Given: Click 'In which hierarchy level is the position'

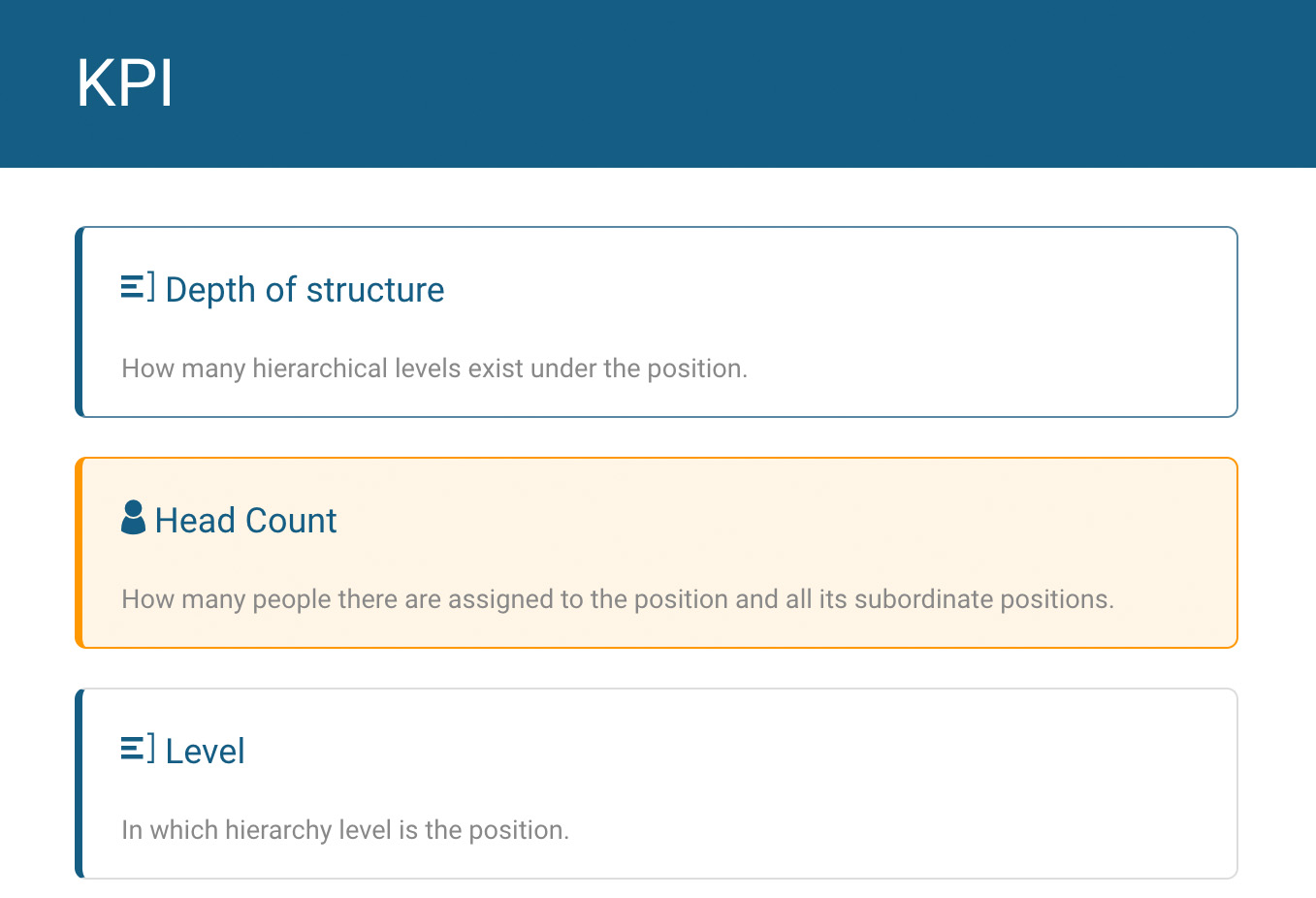Looking at the screenshot, I should pyautogui.click(x=345, y=830).
